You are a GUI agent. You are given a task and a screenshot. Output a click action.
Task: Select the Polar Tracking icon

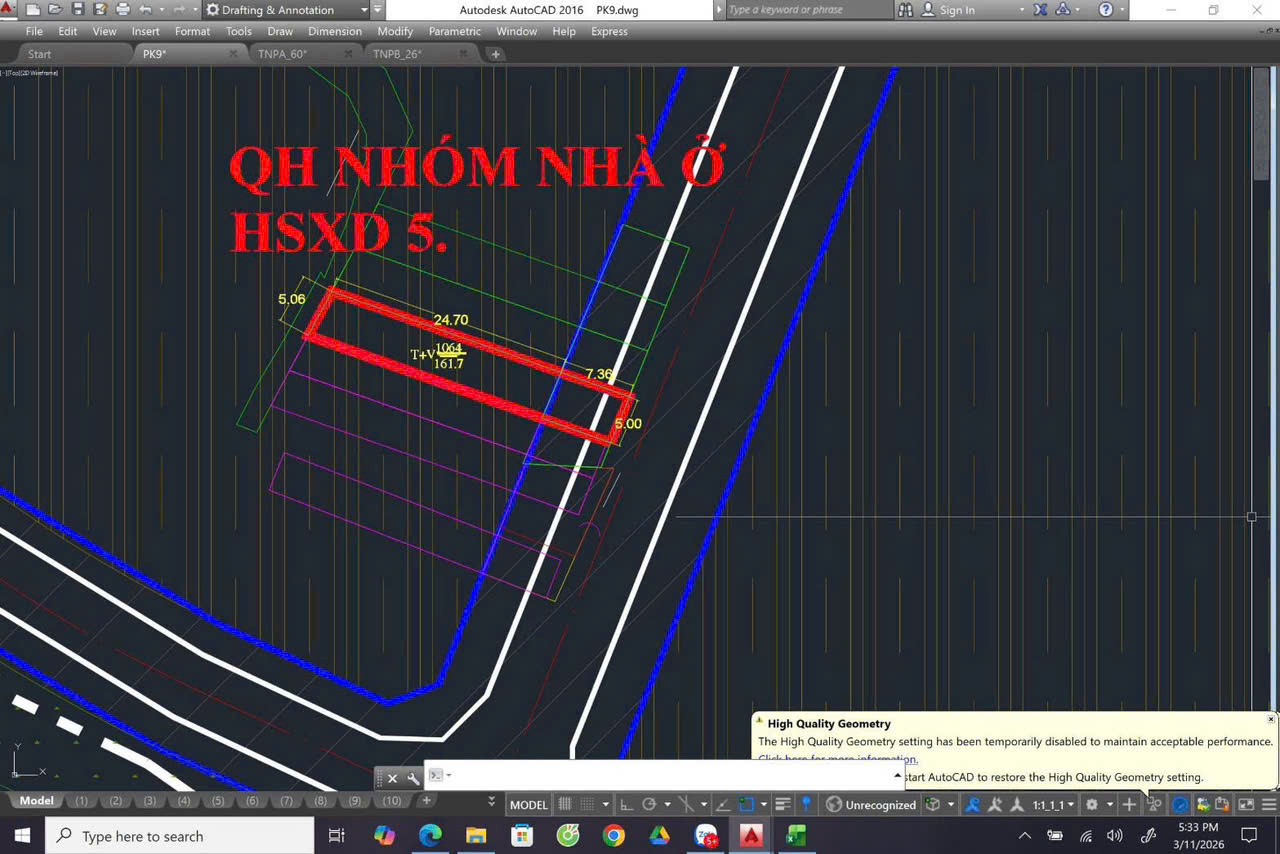(x=651, y=804)
